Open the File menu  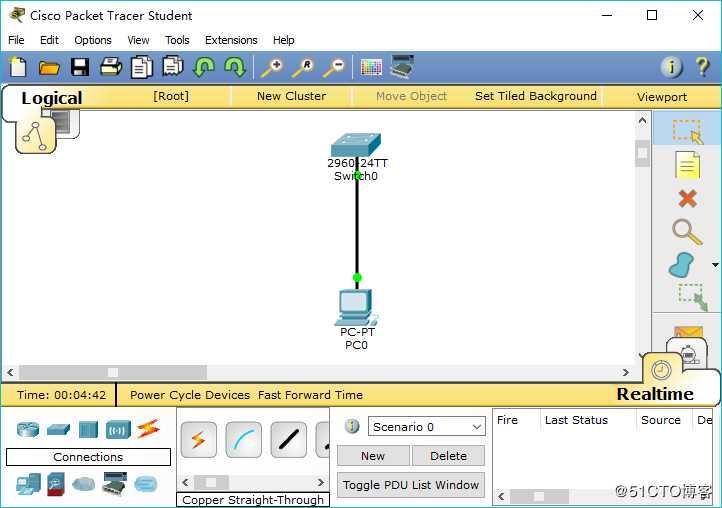point(16,40)
